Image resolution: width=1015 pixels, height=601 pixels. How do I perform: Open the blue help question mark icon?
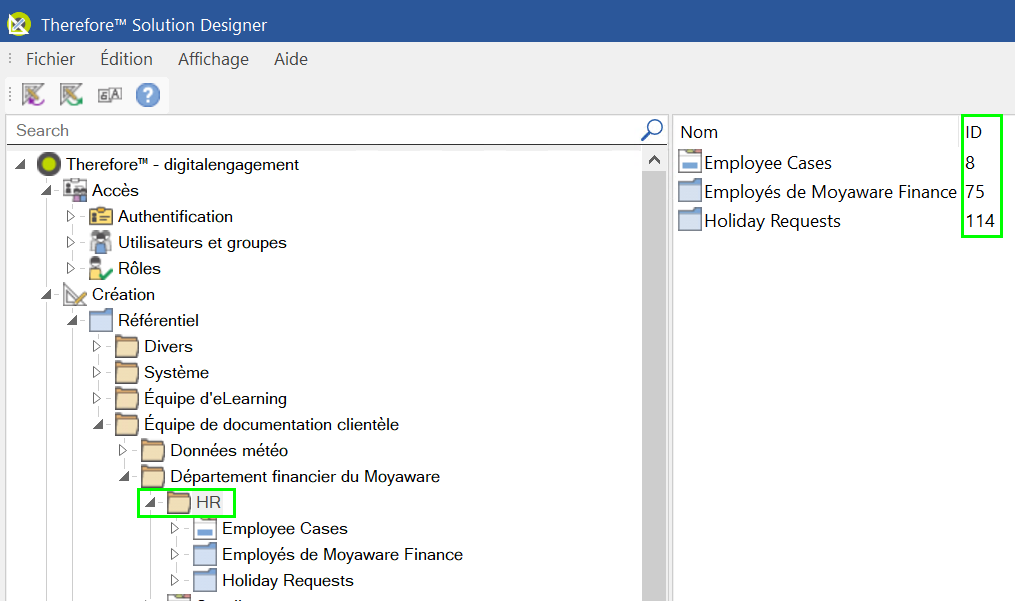[x=148, y=95]
